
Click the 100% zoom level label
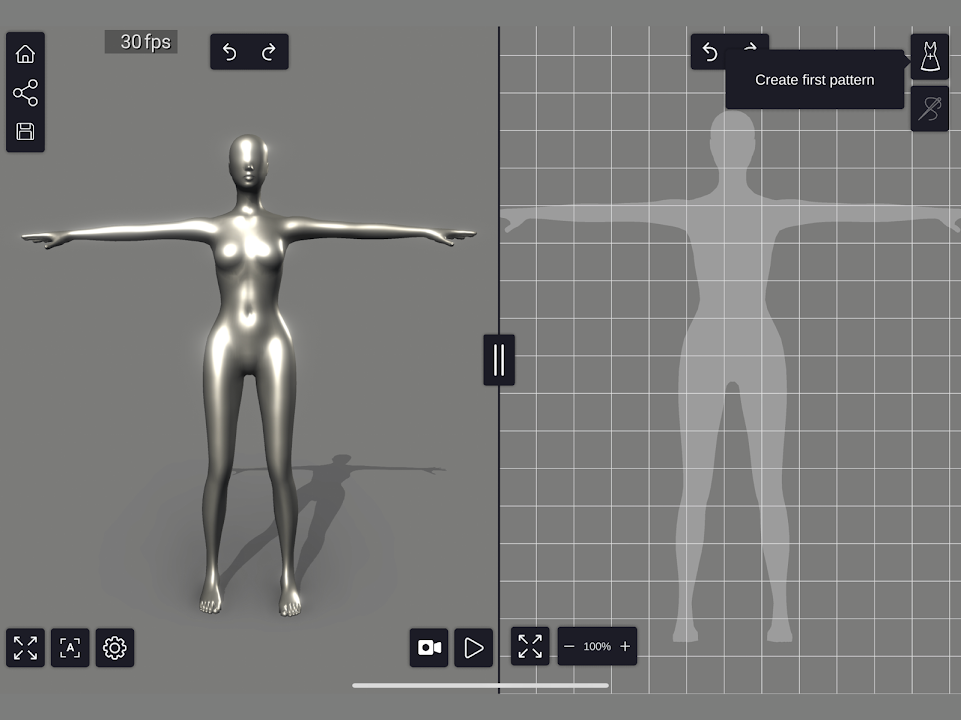pos(597,647)
